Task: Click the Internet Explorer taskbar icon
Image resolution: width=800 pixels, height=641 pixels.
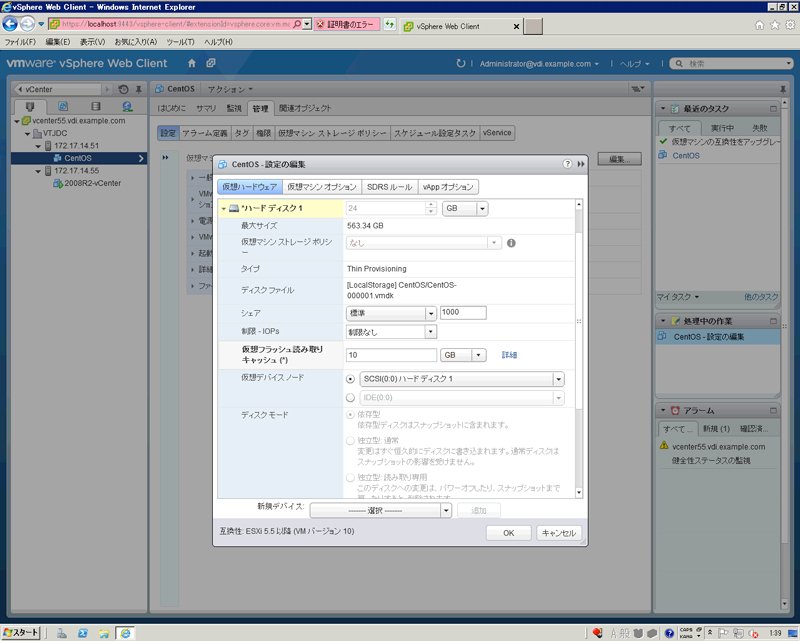Action: coord(125,633)
